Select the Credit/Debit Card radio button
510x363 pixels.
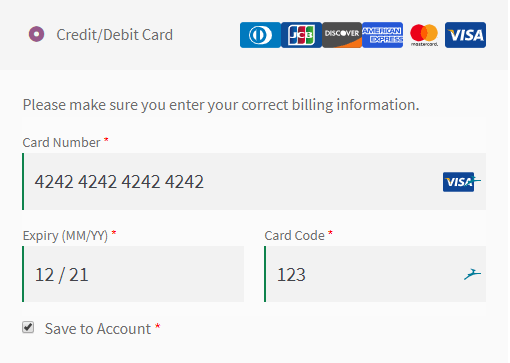[x=37, y=34]
